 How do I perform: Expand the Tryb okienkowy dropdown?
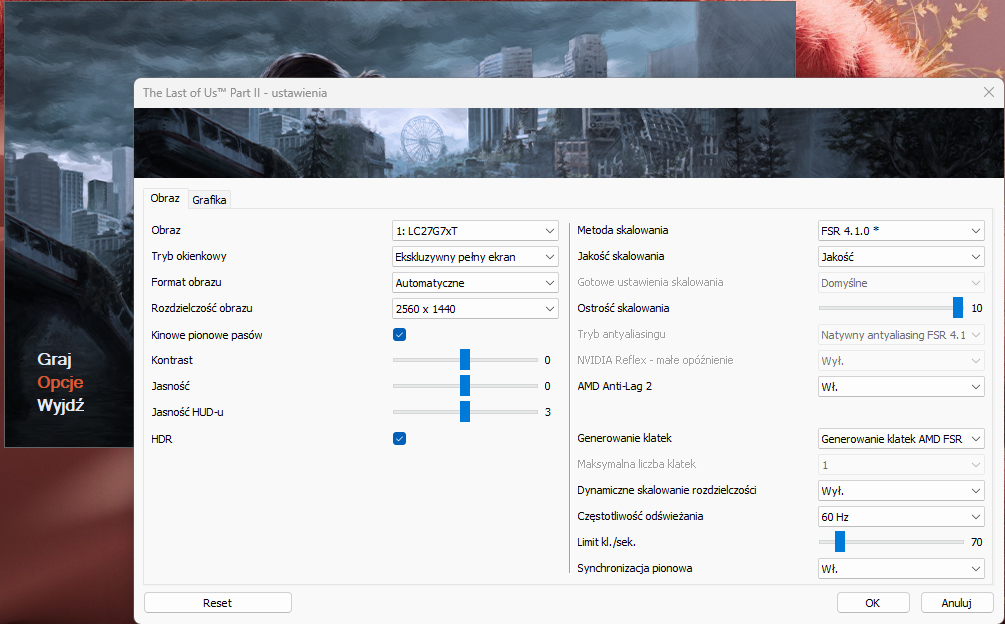tap(475, 257)
